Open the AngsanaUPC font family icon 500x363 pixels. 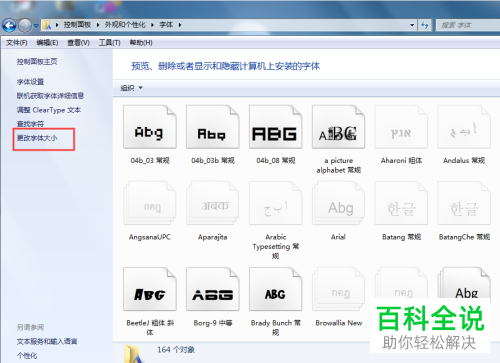tap(150, 203)
